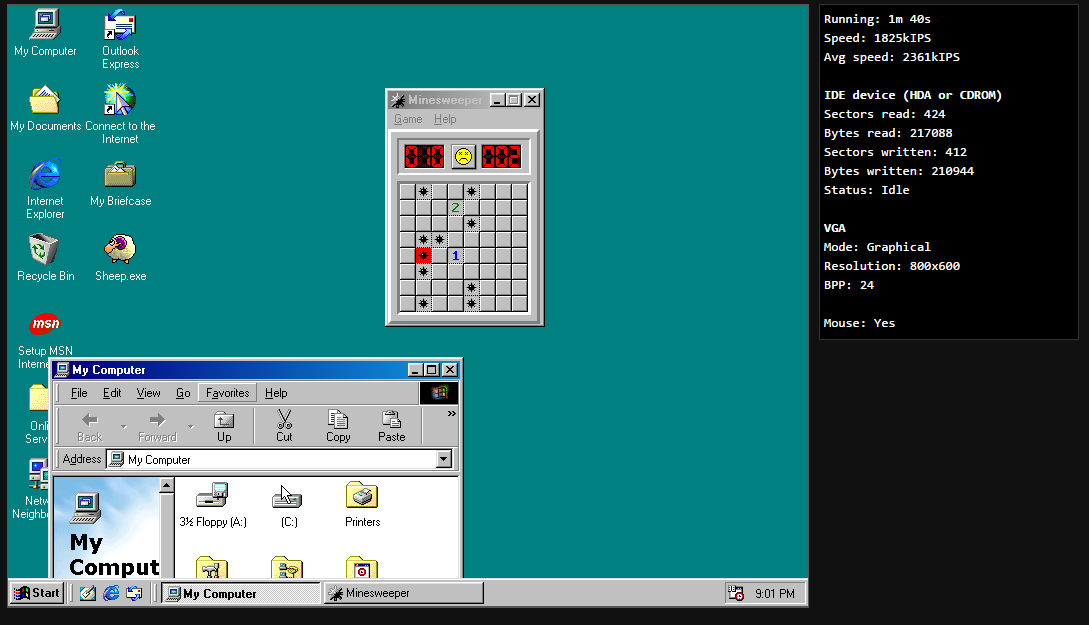Click the Minesweeper mine counter display
This screenshot has width=1089, height=625.
[x=424, y=156]
